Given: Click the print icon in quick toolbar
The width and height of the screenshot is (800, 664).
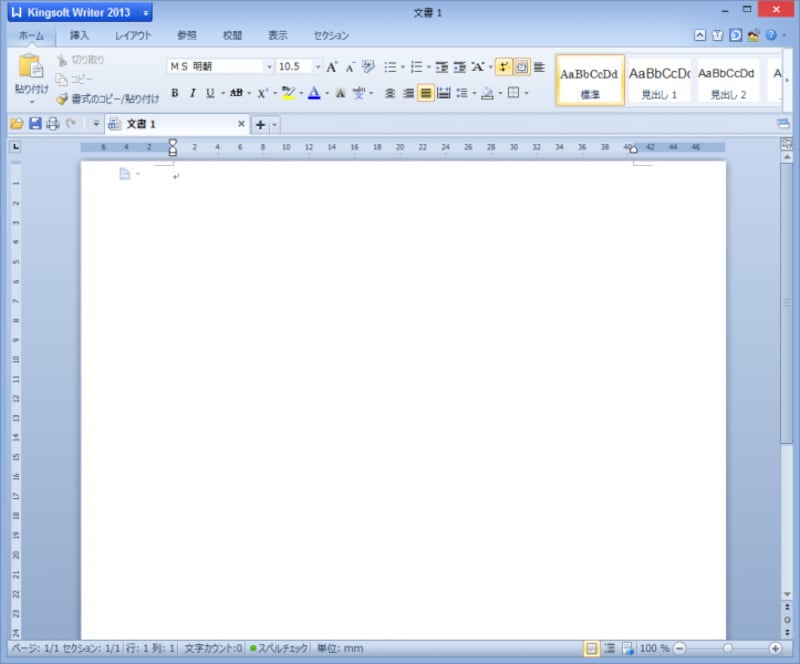Looking at the screenshot, I should [x=52, y=124].
